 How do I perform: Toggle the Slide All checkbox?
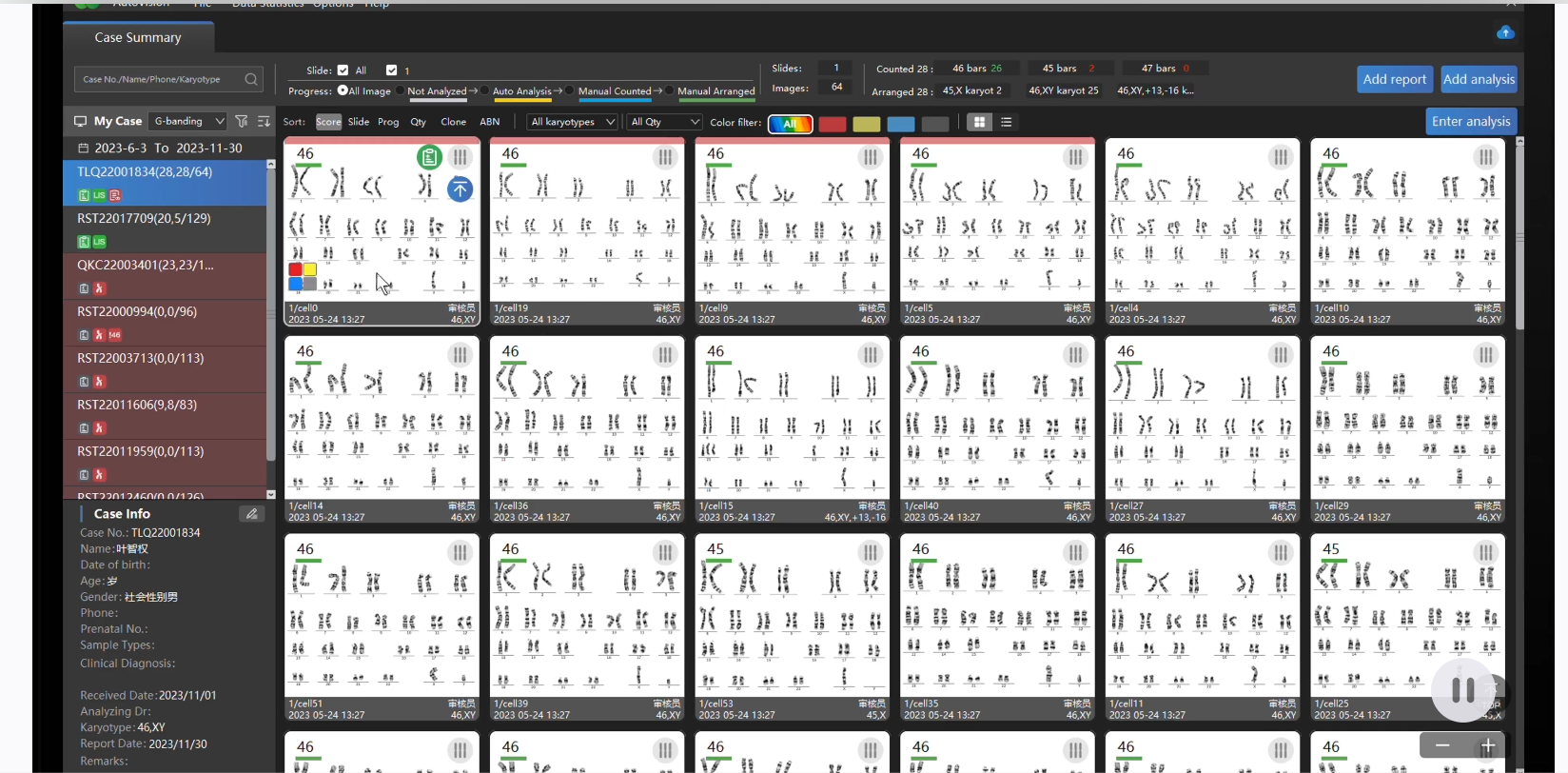pyautogui.click(x=343, y=70)
